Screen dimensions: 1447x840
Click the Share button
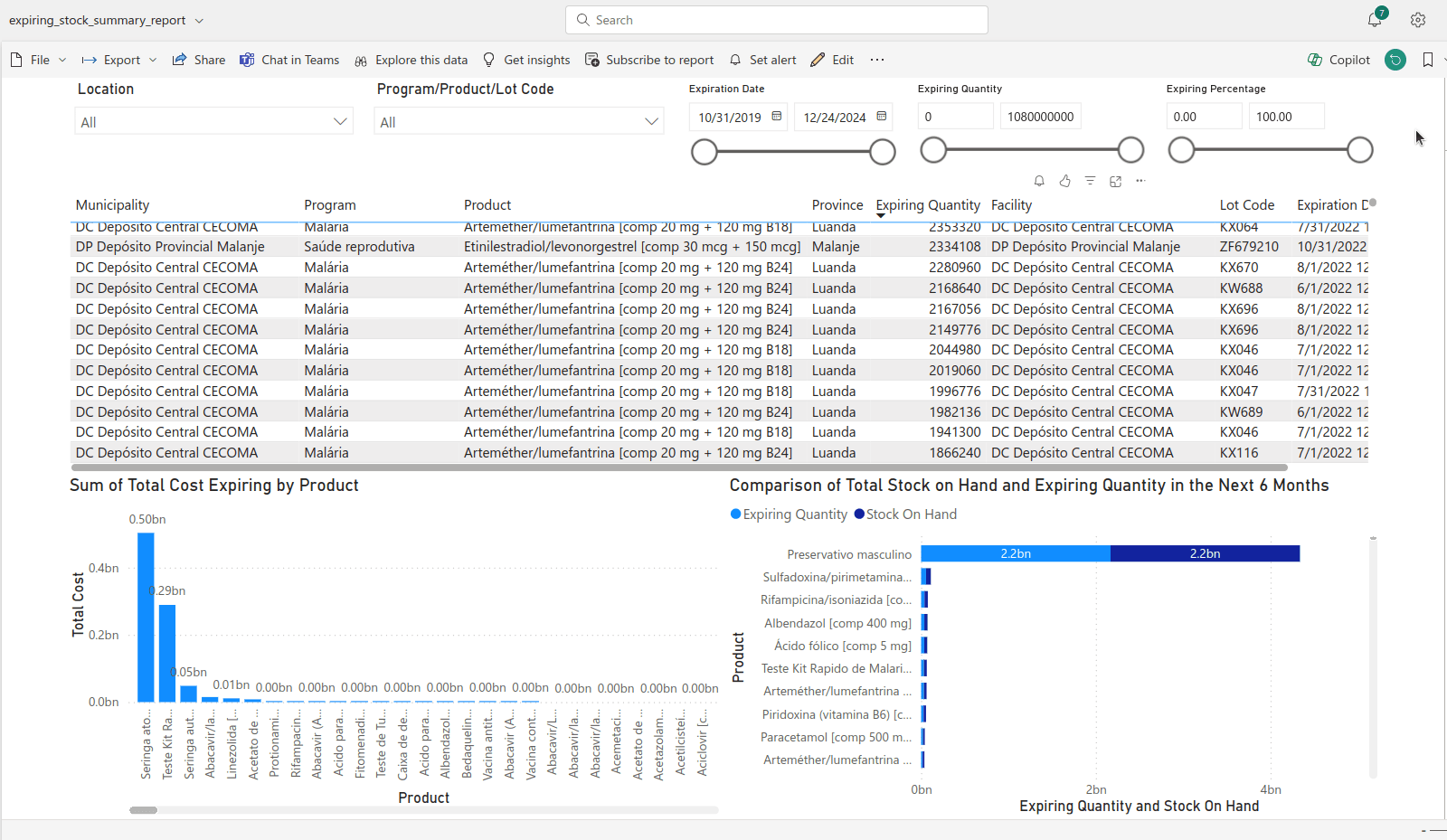click(x=199, y=60)
